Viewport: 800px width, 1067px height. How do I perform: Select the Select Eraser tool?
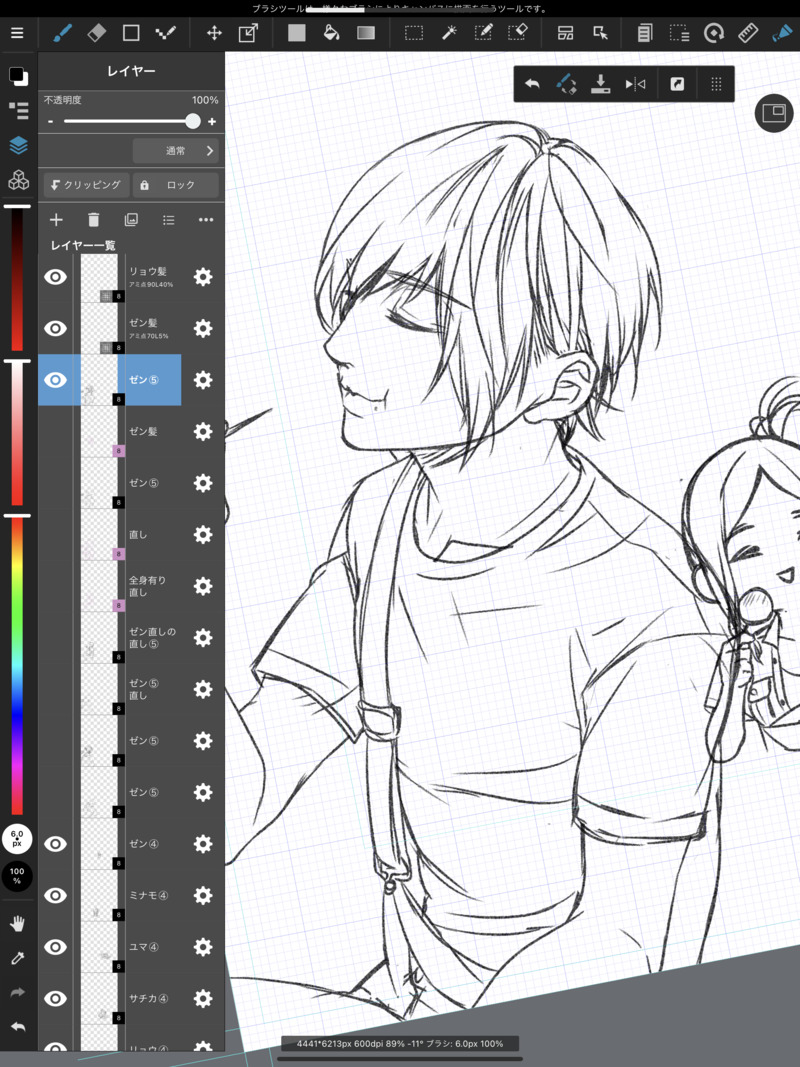pyautogui.click(x=518, y=33)
